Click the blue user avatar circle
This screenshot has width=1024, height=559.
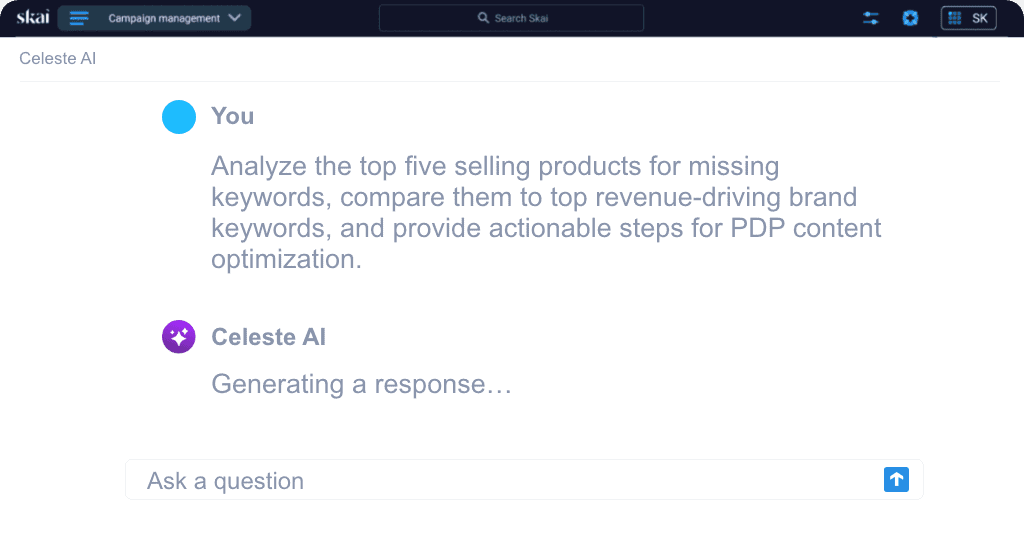[179, 117]
